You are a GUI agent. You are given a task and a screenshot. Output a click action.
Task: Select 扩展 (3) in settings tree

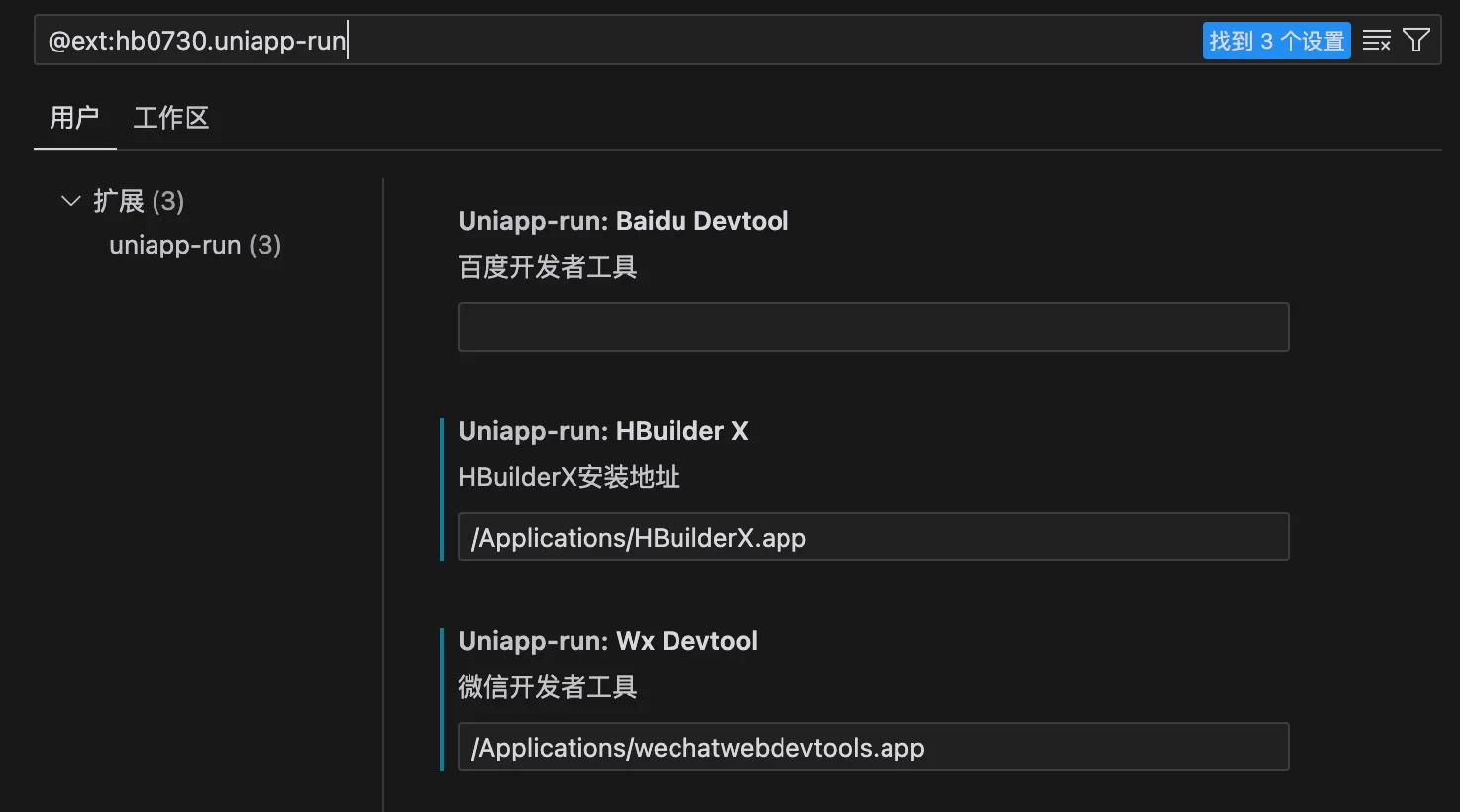click(139, 201)
